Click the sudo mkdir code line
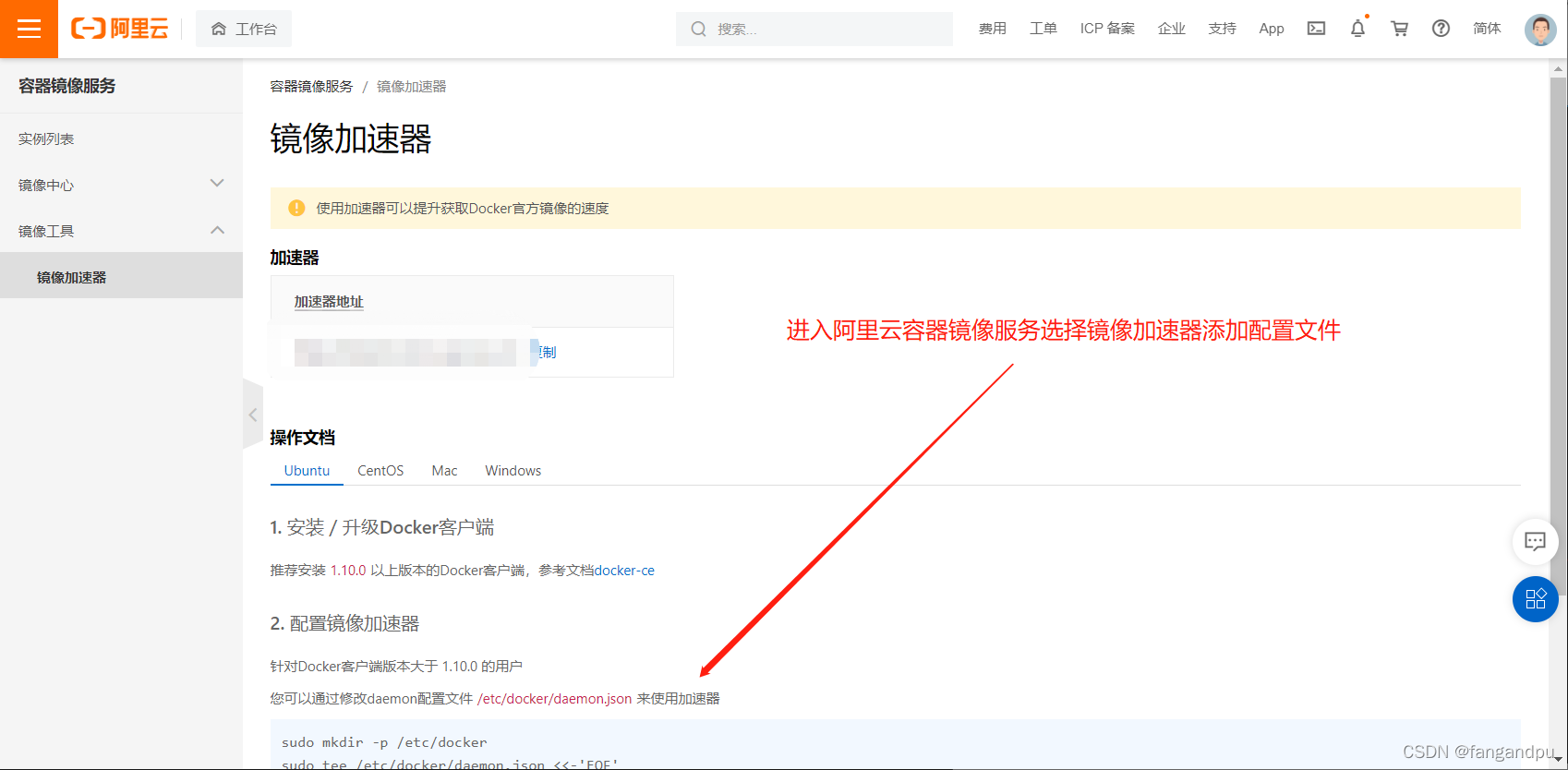The height and width of the screenshot is (770, 1568). click(x=384, y=742)
